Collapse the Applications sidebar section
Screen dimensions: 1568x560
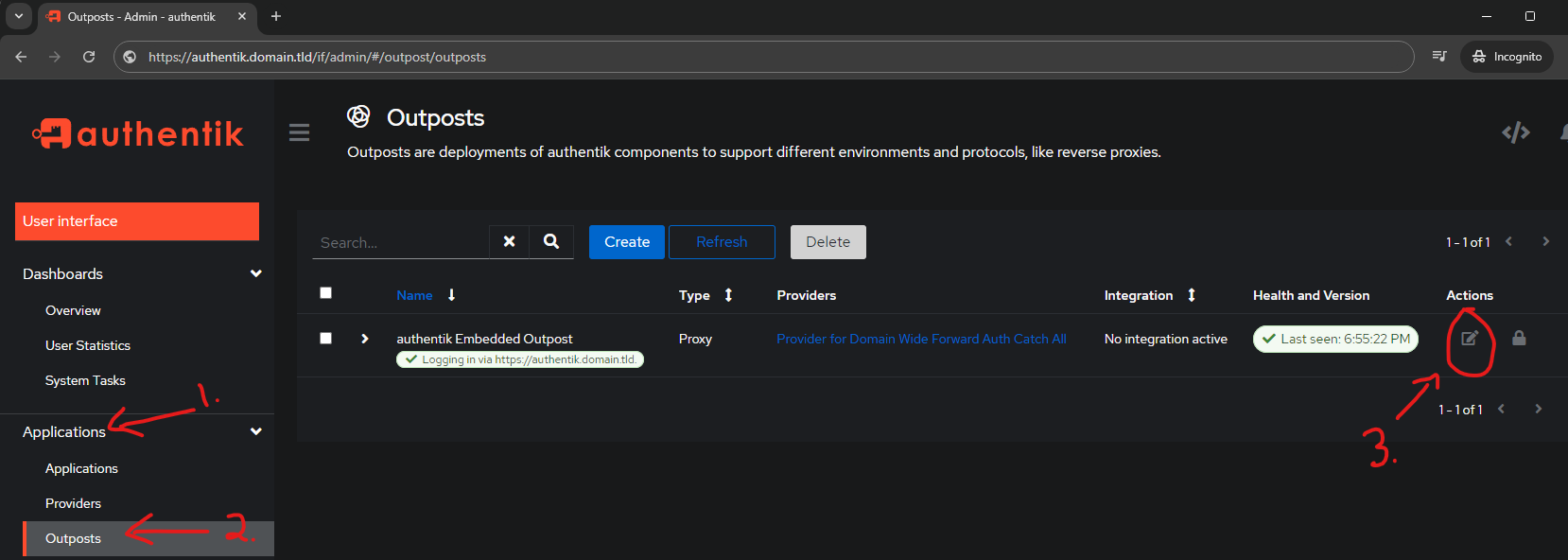point(255,431)
